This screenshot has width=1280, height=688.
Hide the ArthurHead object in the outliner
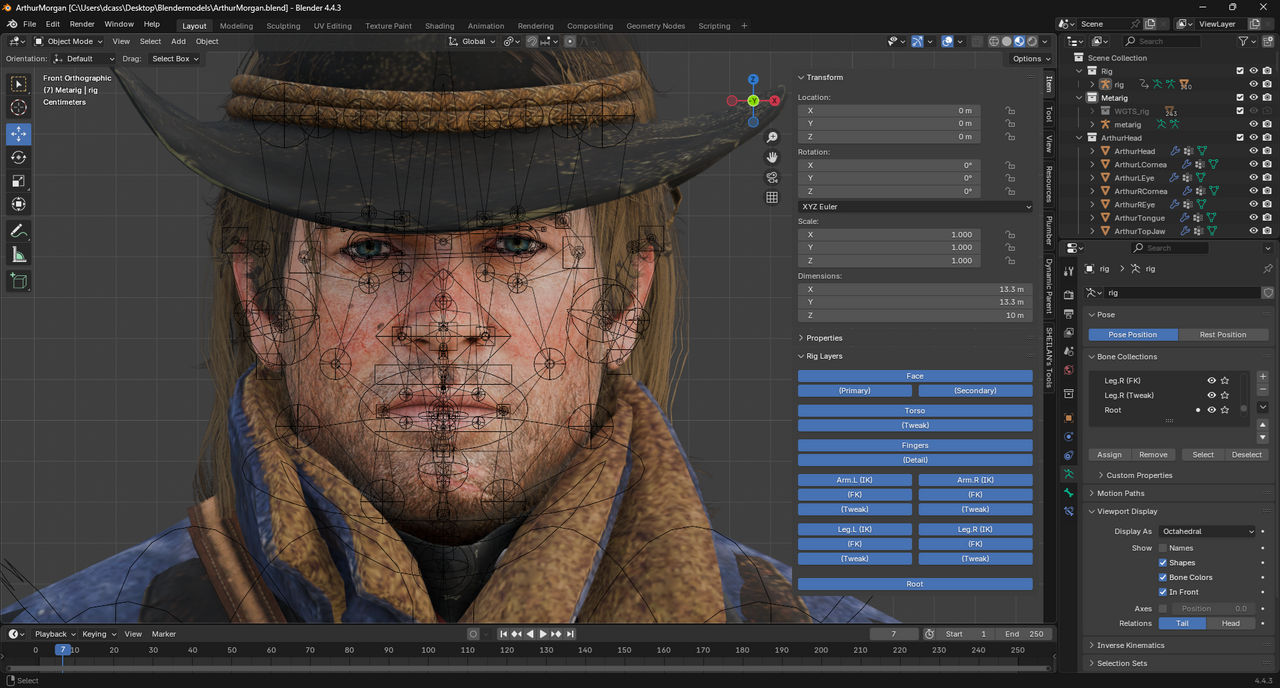click(1253, 151)
